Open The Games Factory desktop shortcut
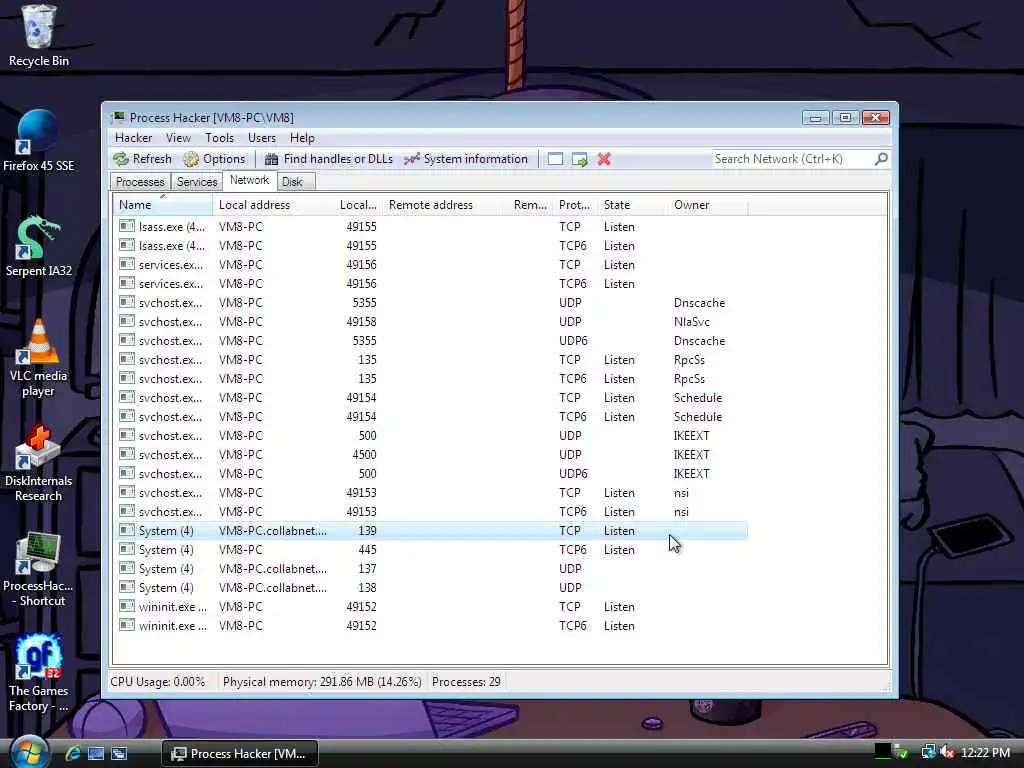This screenshot has width=1024, height=768. [39, 673]
